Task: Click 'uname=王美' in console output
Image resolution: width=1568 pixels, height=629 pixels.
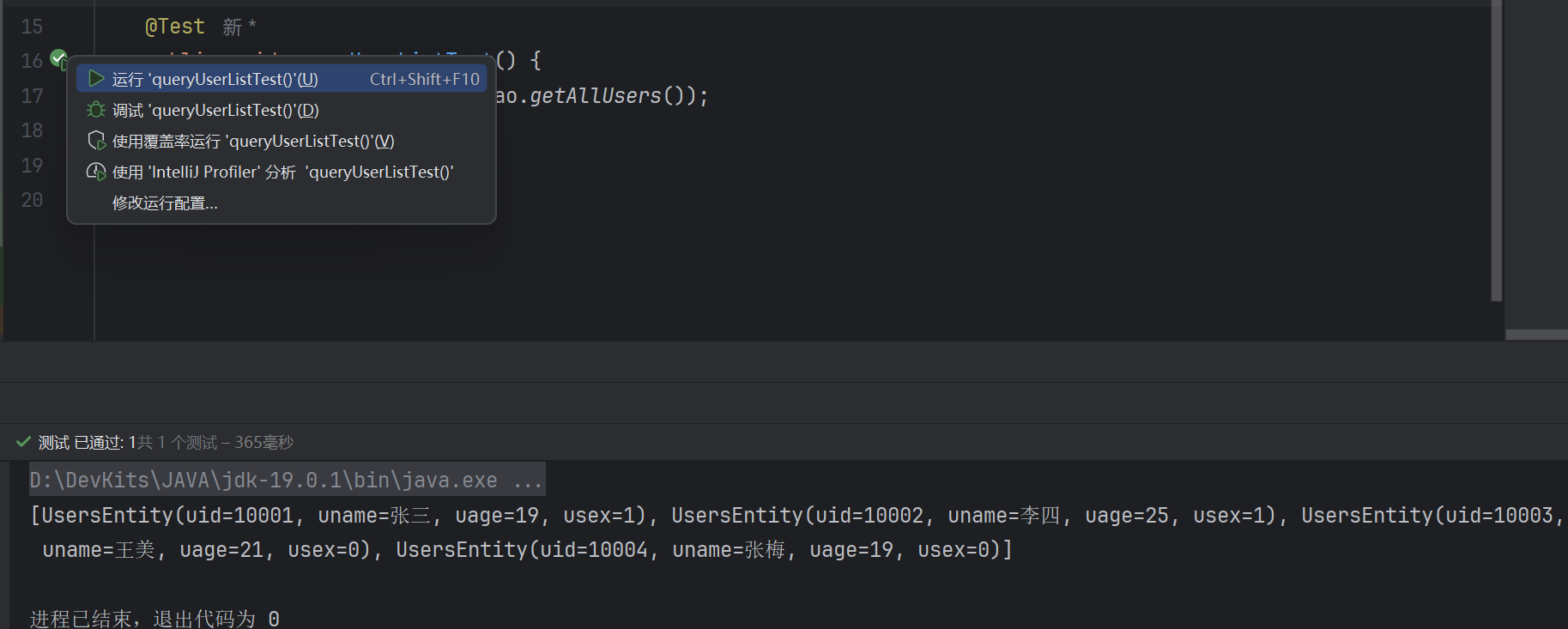Action: pos(99,550)
